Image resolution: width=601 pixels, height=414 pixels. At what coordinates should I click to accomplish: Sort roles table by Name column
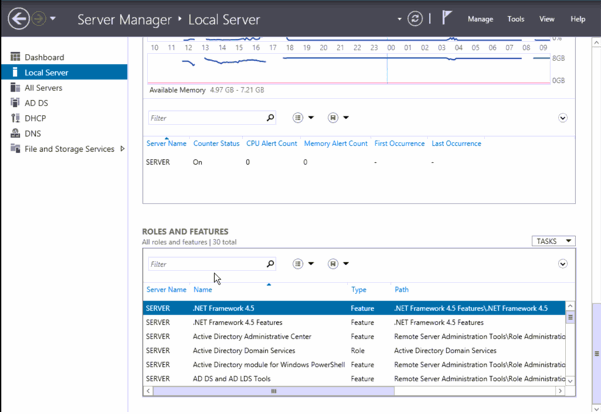pyautogui.click(x=203, y=289)
